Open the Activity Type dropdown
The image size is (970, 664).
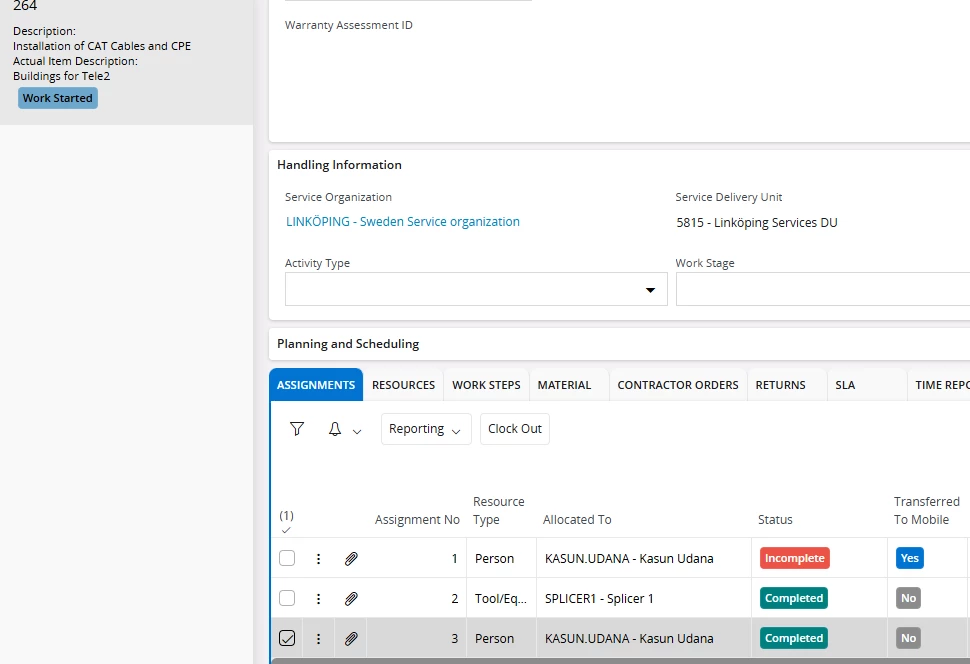coord(651,289)
